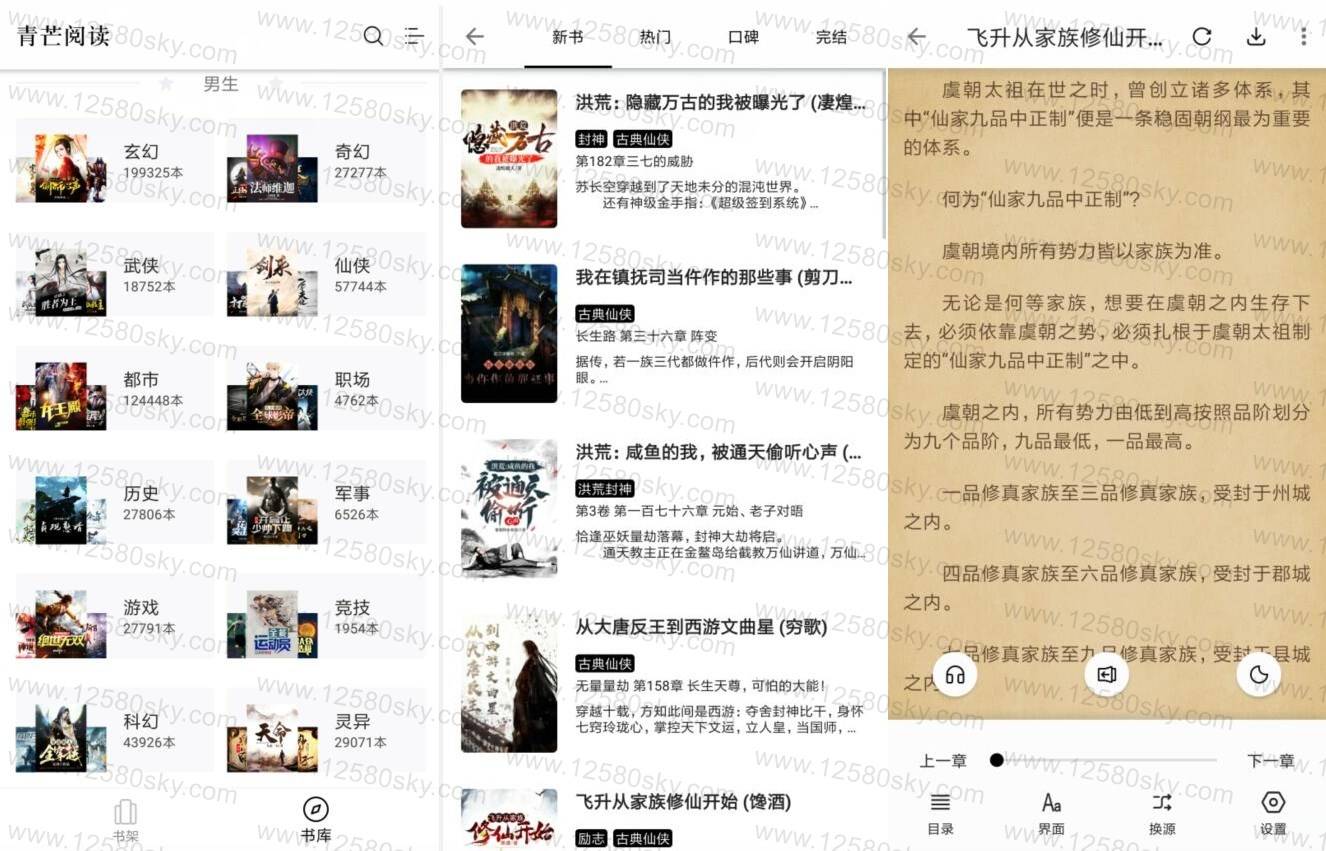Open the 历史 category
Image resolution: width=1326 pixels, height=851 pixels.
coord(115,503)
